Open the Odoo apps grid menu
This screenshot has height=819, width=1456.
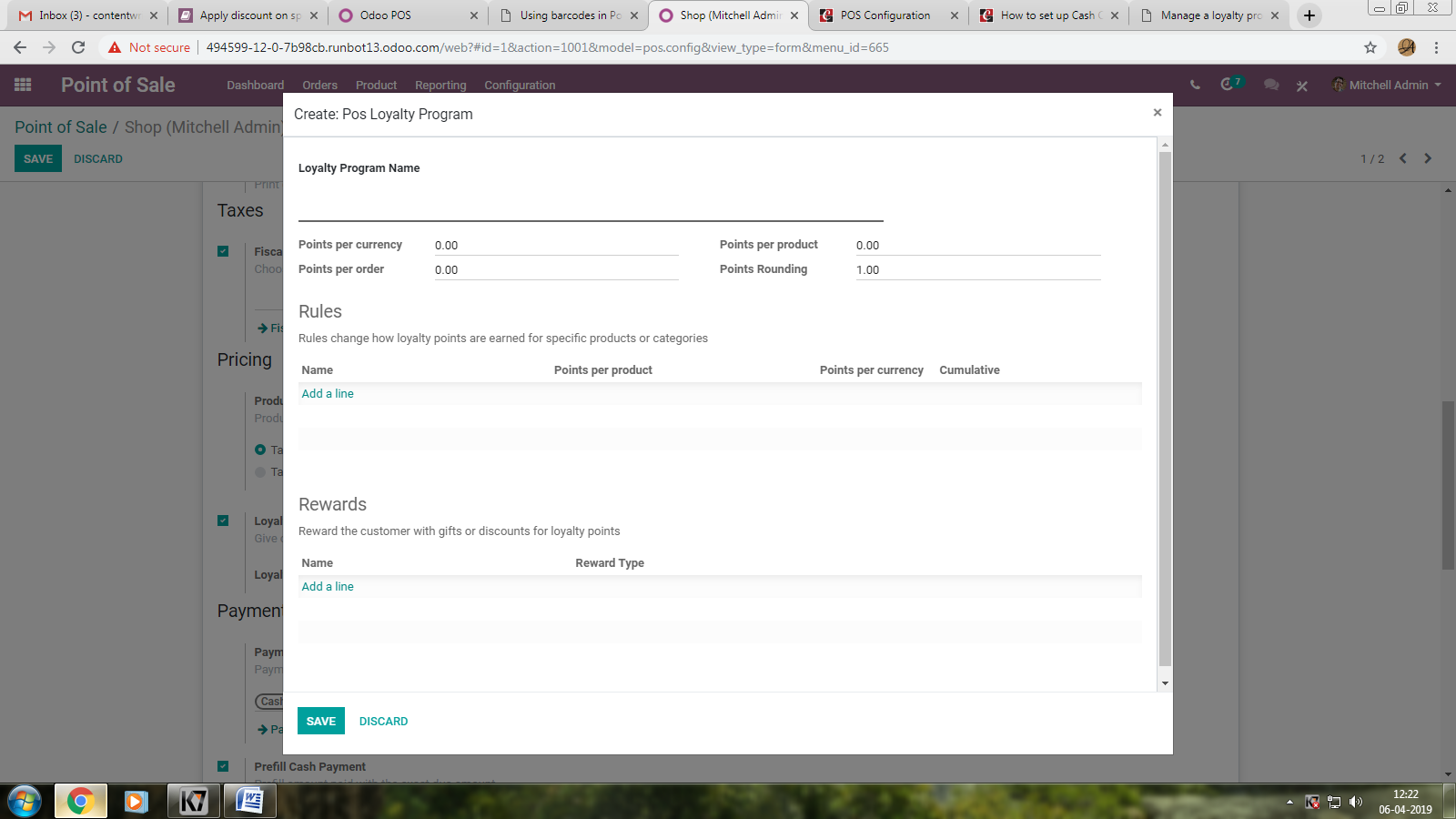(23, 85)
